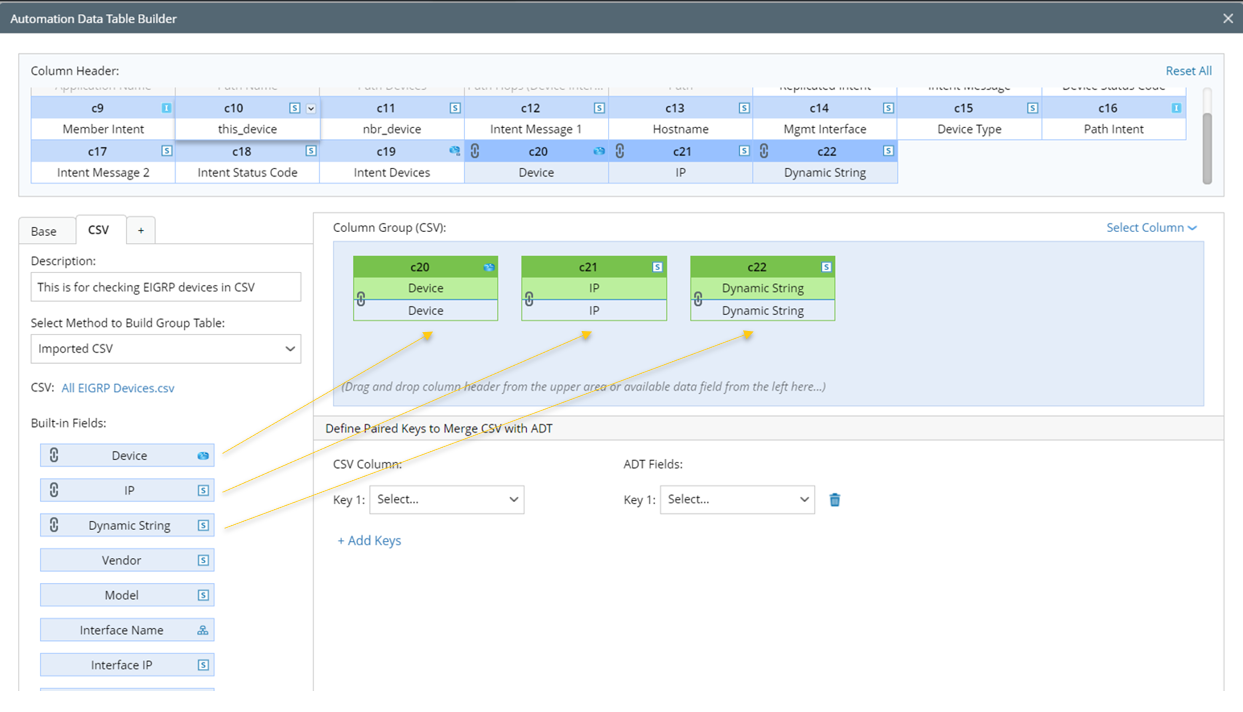Click the string type icon on c17 header

[x=166, y=151]
